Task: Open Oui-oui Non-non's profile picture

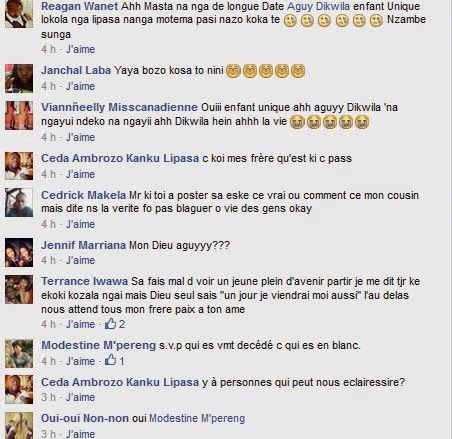Action: click(19, 426)
